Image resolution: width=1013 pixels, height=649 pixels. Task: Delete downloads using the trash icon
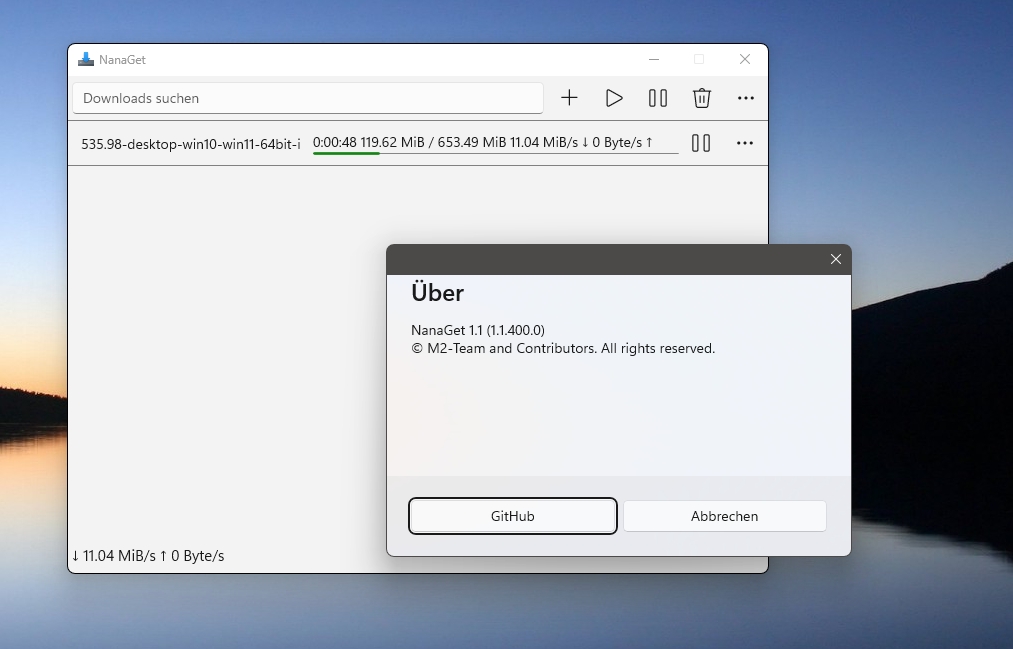[702, 98]
